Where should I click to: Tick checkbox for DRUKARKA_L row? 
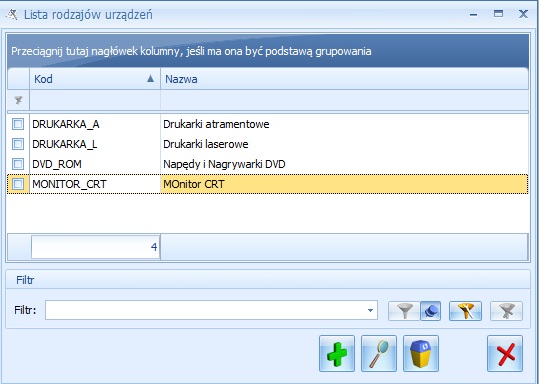(x=18, y=144)
